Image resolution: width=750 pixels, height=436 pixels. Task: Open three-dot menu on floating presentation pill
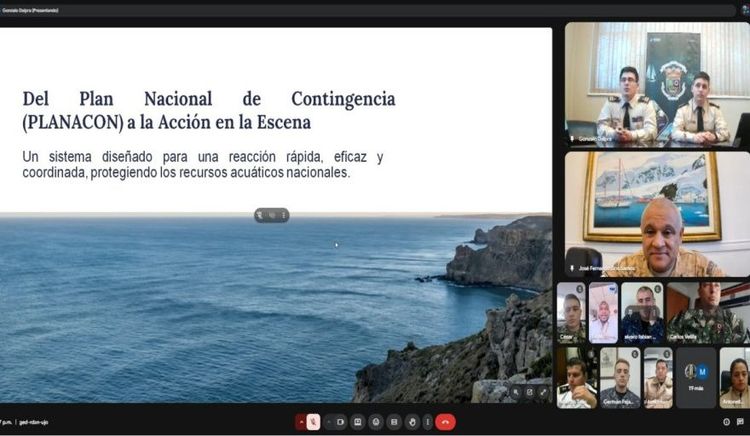click(x=284, y=215)
